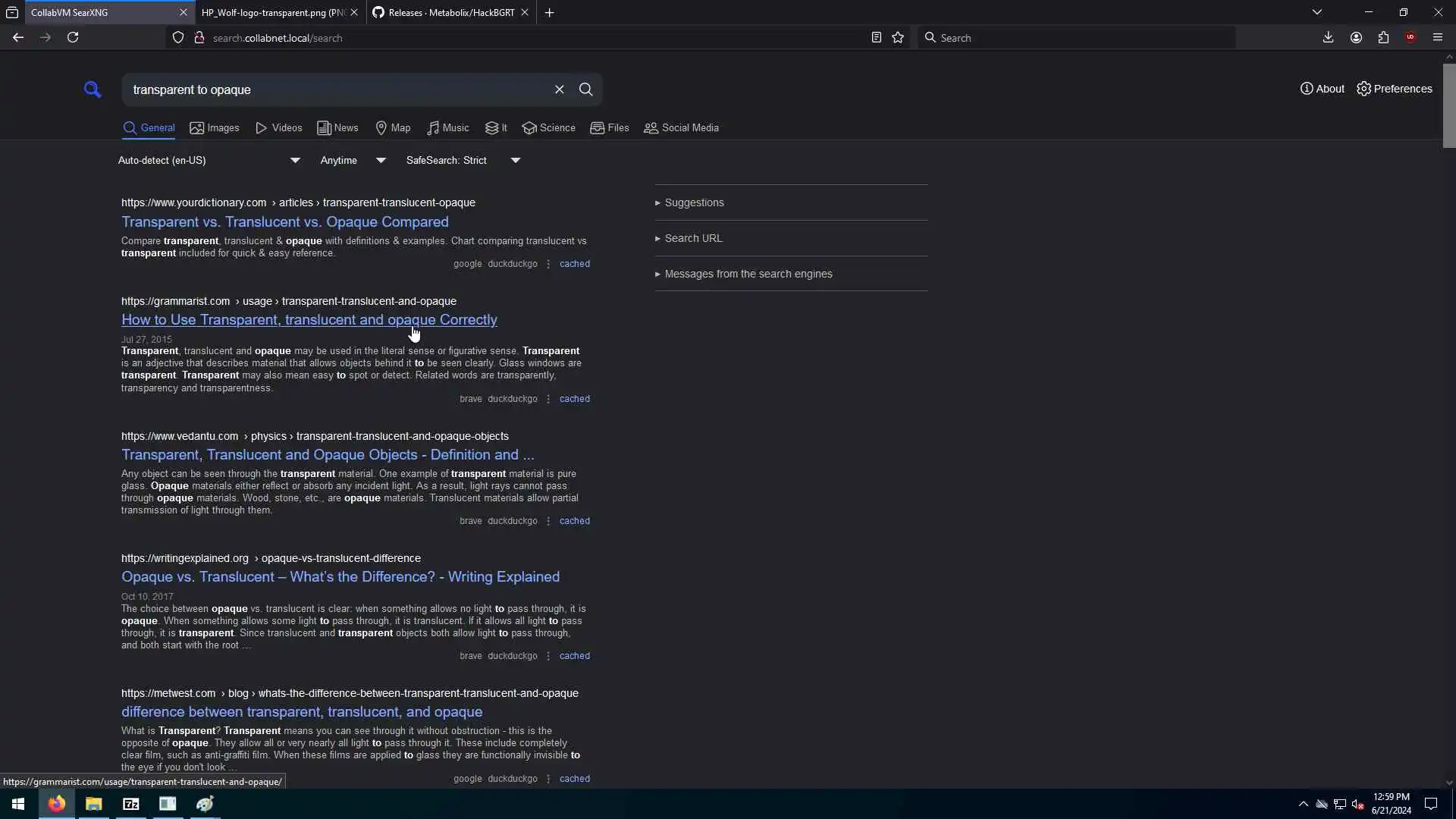This screenshot has height=819, width=1456.
Task: Bookmark this page with star icon
Action: 898,38
